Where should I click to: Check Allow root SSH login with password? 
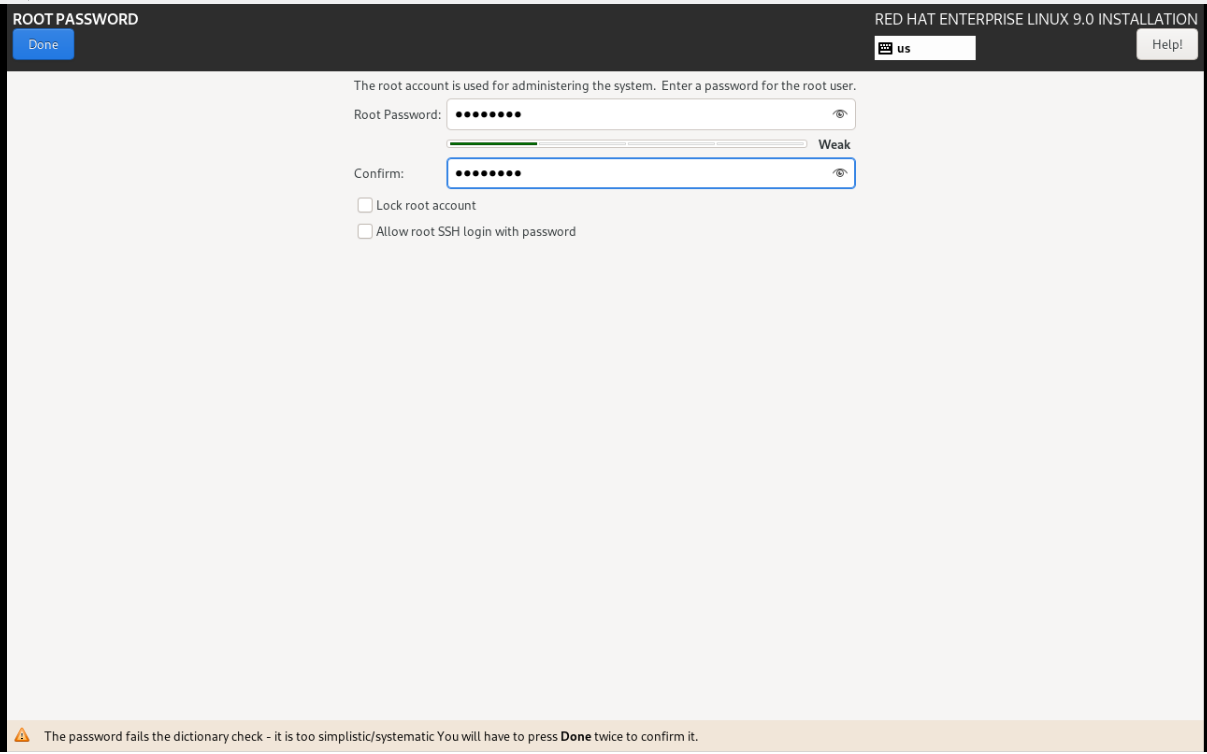(365, 231)
